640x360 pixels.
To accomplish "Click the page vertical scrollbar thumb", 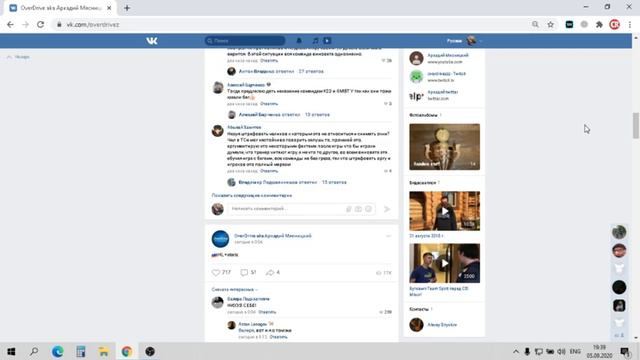I will pyautogui.click(x=636, y=125).
